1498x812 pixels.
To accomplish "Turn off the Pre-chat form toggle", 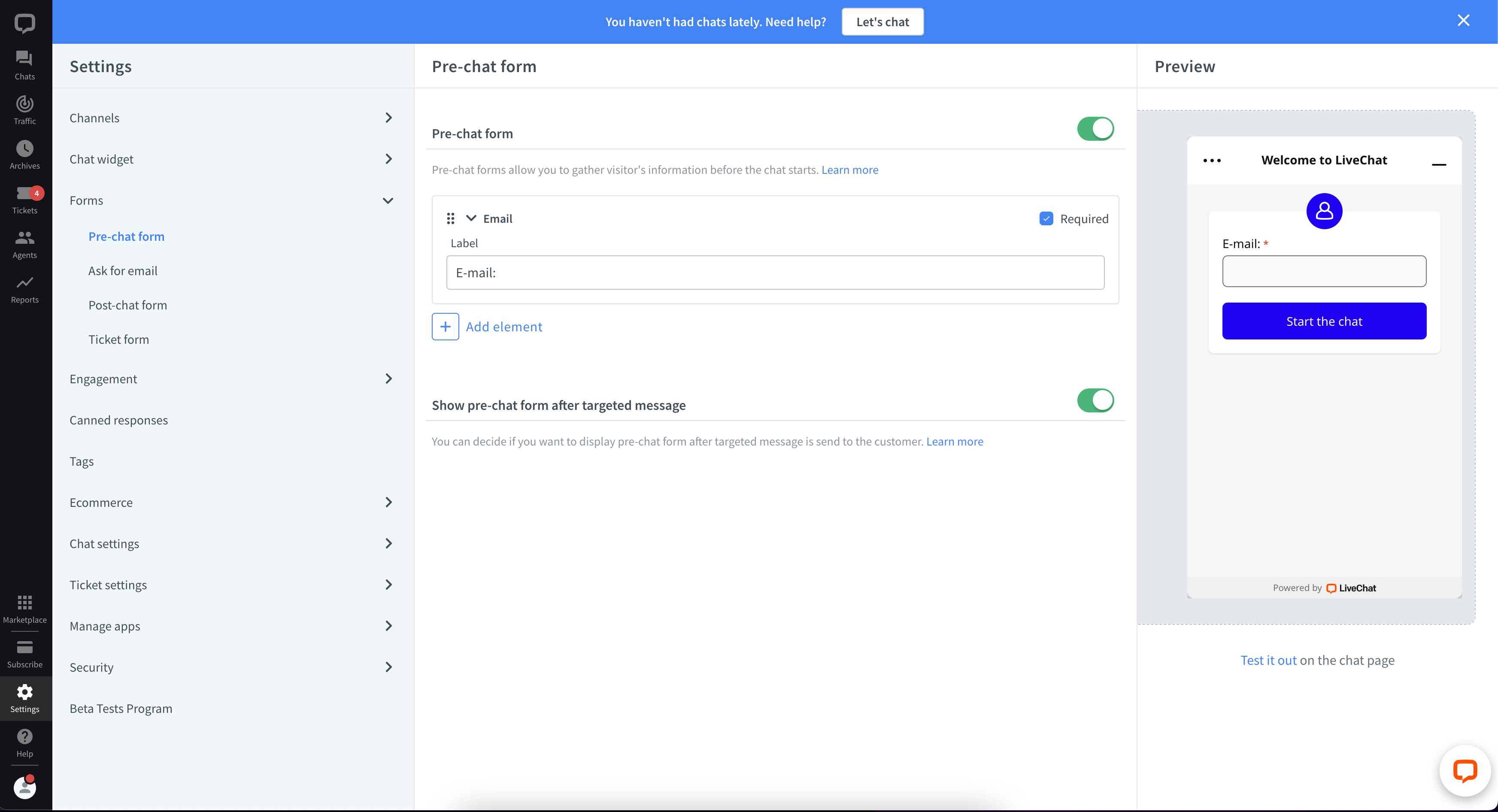I will 1095,128.
